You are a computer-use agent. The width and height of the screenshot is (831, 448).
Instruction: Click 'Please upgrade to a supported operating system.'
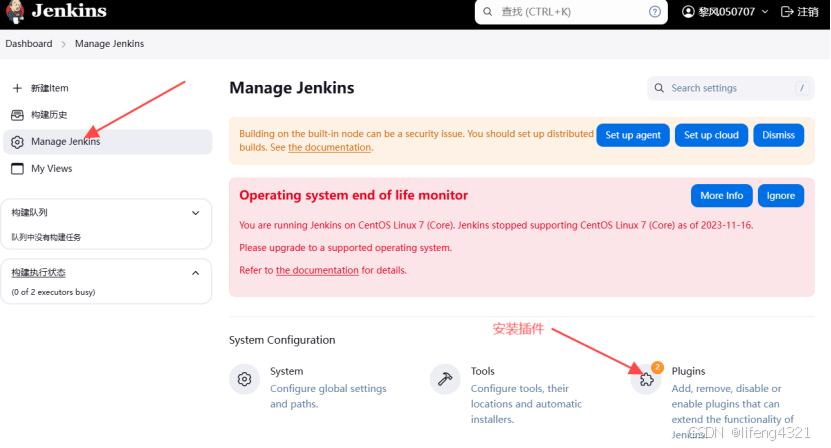pos(346,248)
